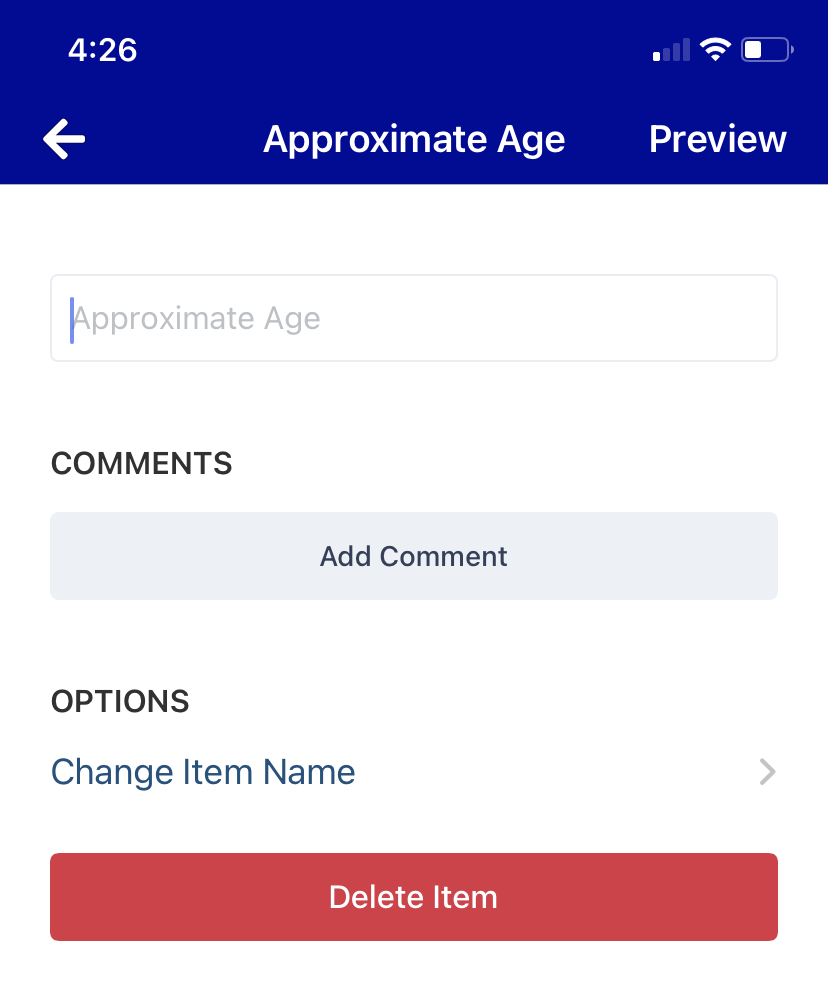Open Change Item Name via its disclosure arrow
Viewport: 828px width, 996px height.
pyautogui.click(x=765, y=772)
